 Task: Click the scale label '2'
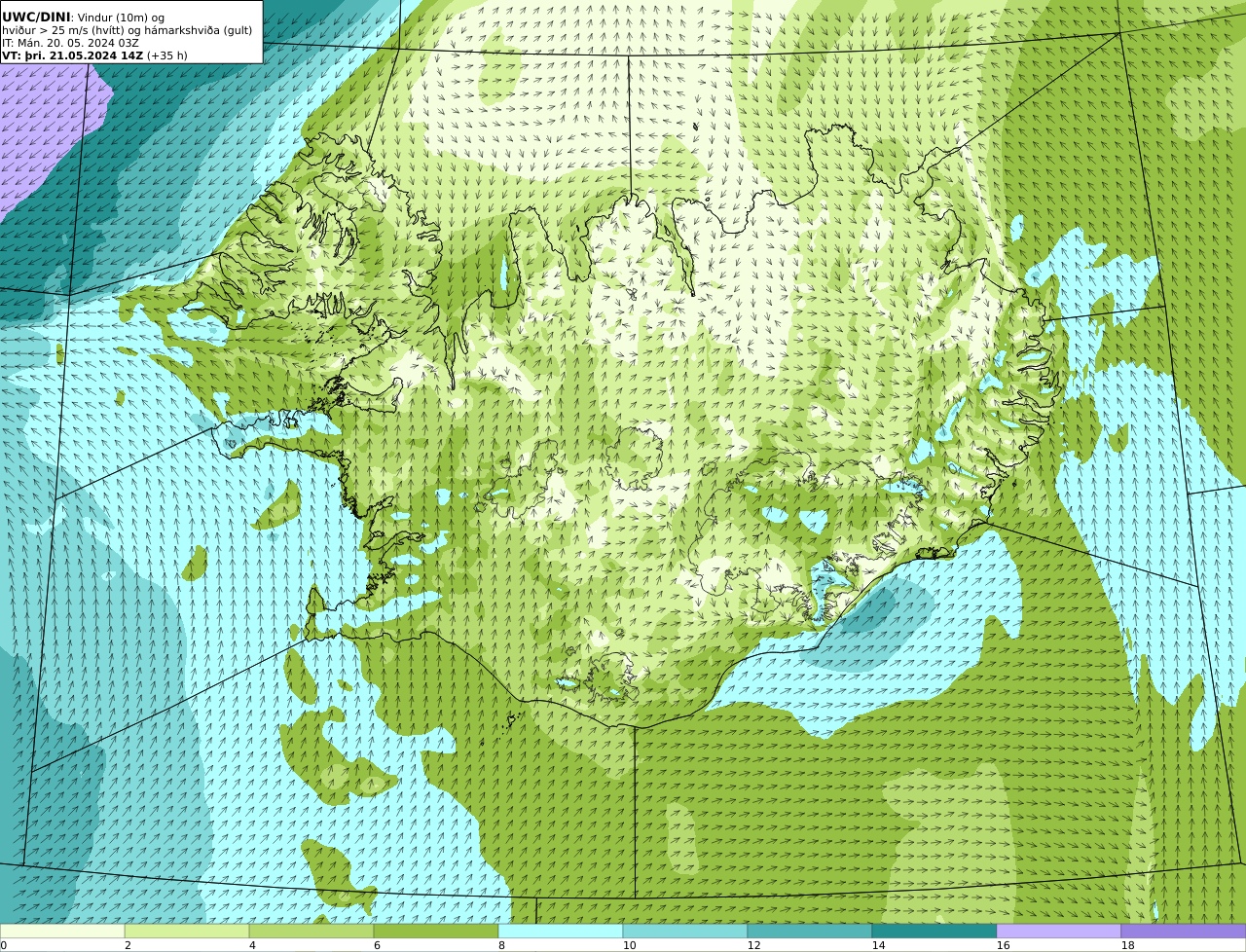pyautogui.click(x=128, y=945)
